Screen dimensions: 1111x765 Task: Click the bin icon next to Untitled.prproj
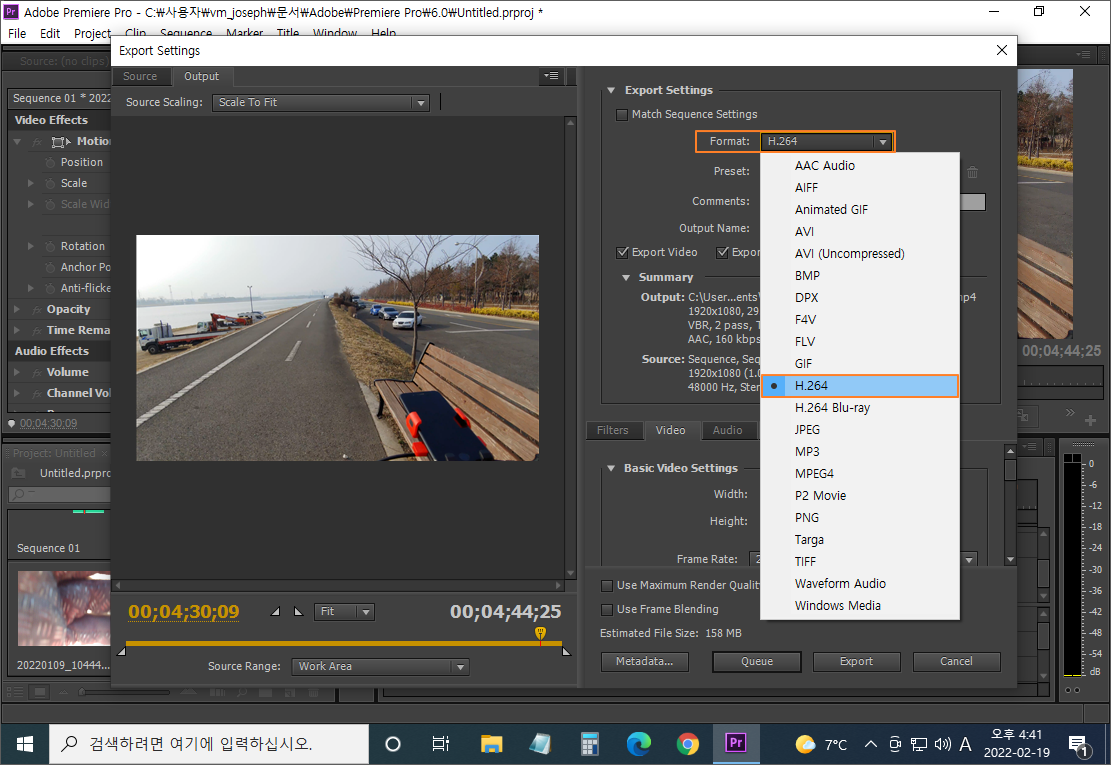coord(19,472)
